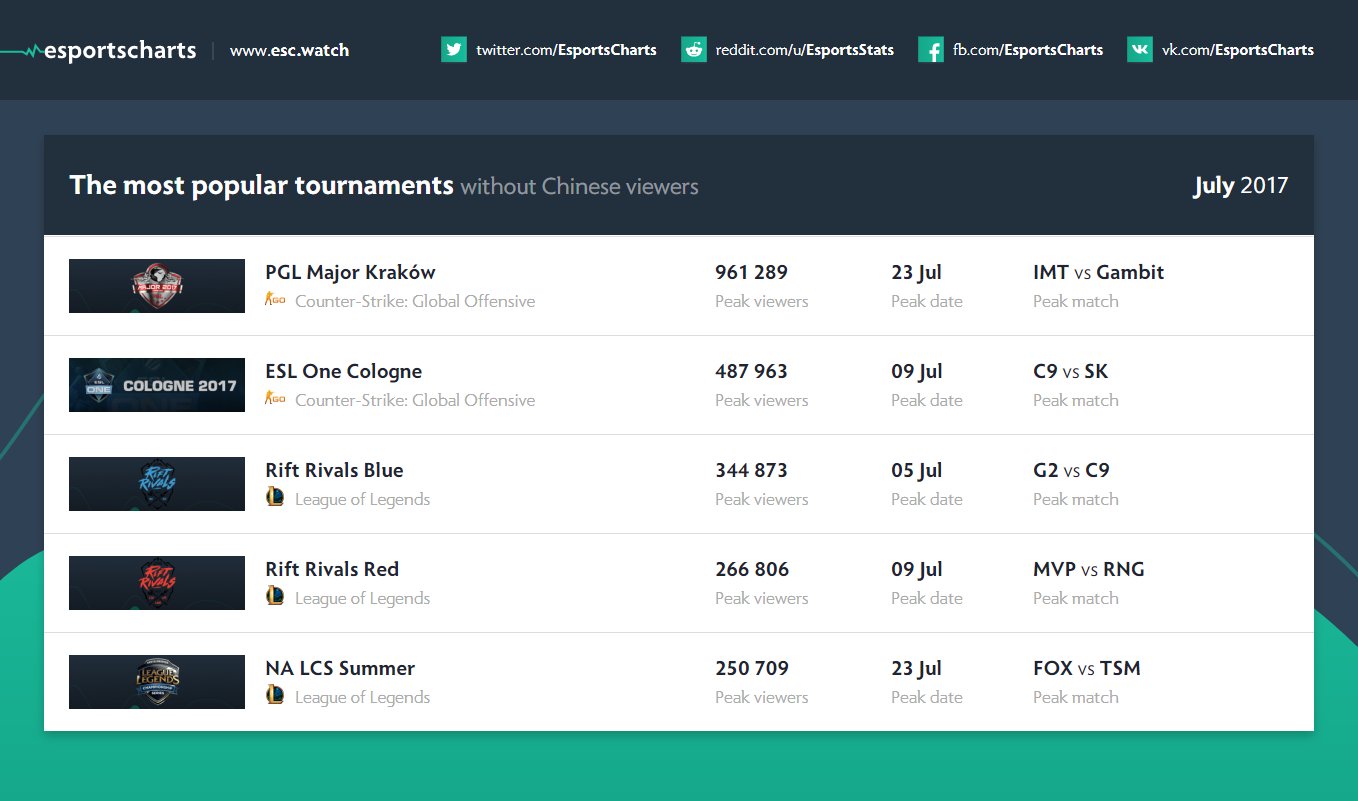This screenshot has height=801, width=1358.
Task: Click the without Chinese viewers subtitle
Action: [x=579, y=186]
